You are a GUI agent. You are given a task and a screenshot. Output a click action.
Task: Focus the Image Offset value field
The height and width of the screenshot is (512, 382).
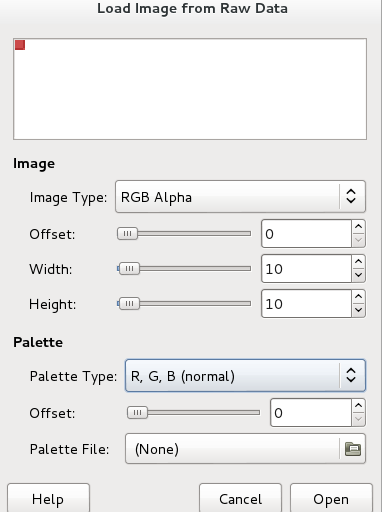(306, 234)
